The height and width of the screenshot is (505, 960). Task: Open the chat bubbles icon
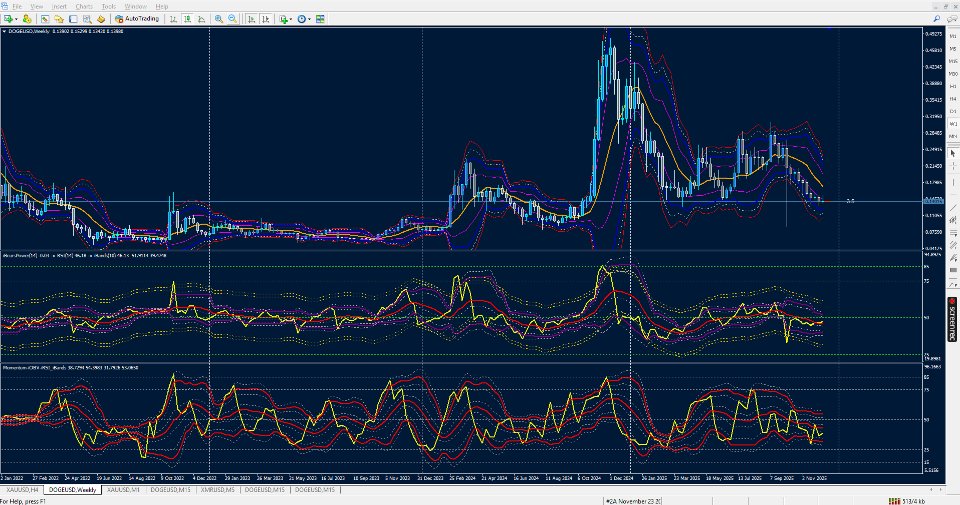tap(952, 19)
